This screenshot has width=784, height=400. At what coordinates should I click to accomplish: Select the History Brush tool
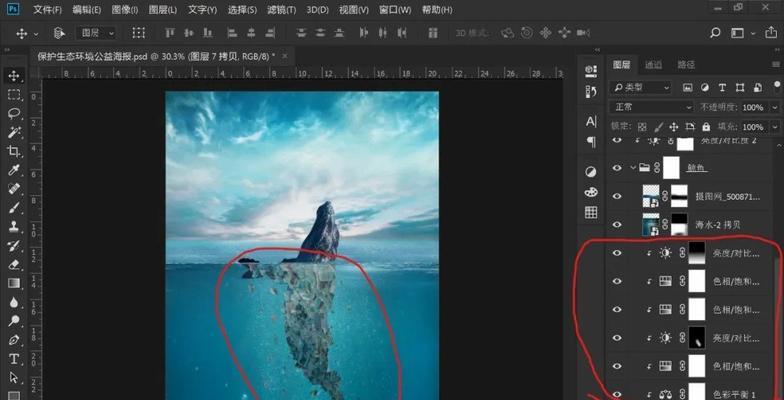[x=14, y=246]
